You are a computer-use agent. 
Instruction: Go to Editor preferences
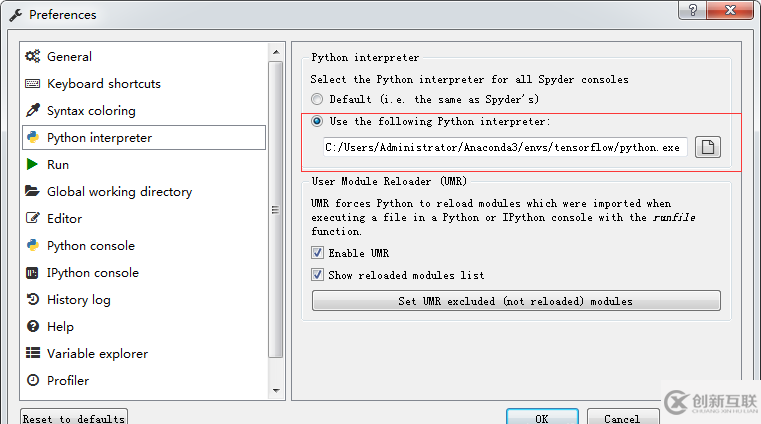65,219
